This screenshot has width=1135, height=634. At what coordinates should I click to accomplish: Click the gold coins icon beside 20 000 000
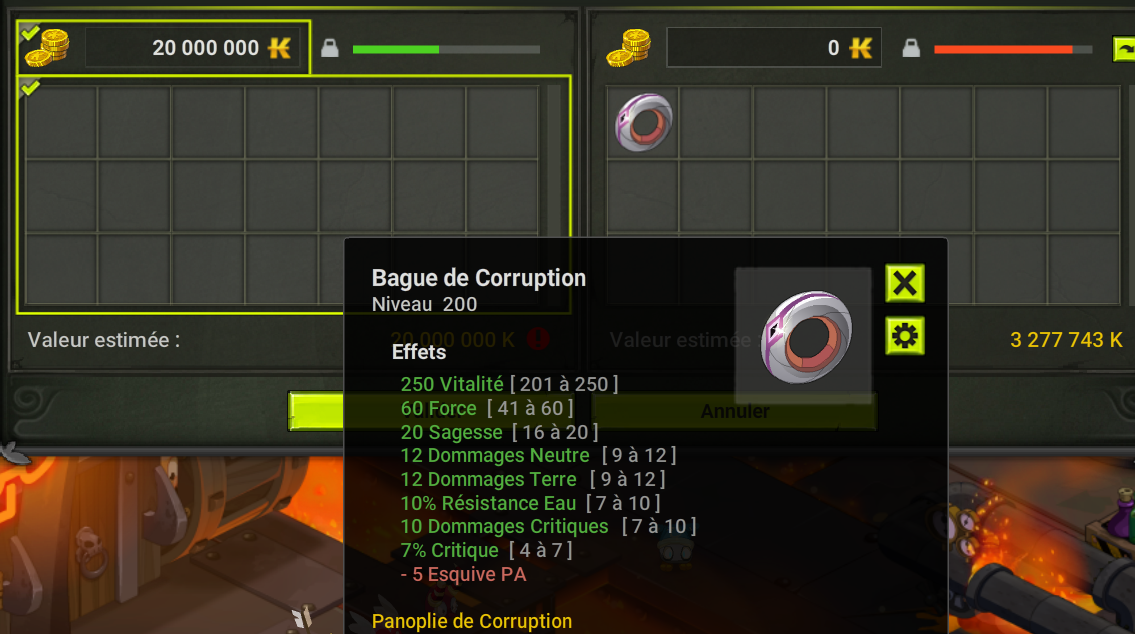(x=47, y=48)
